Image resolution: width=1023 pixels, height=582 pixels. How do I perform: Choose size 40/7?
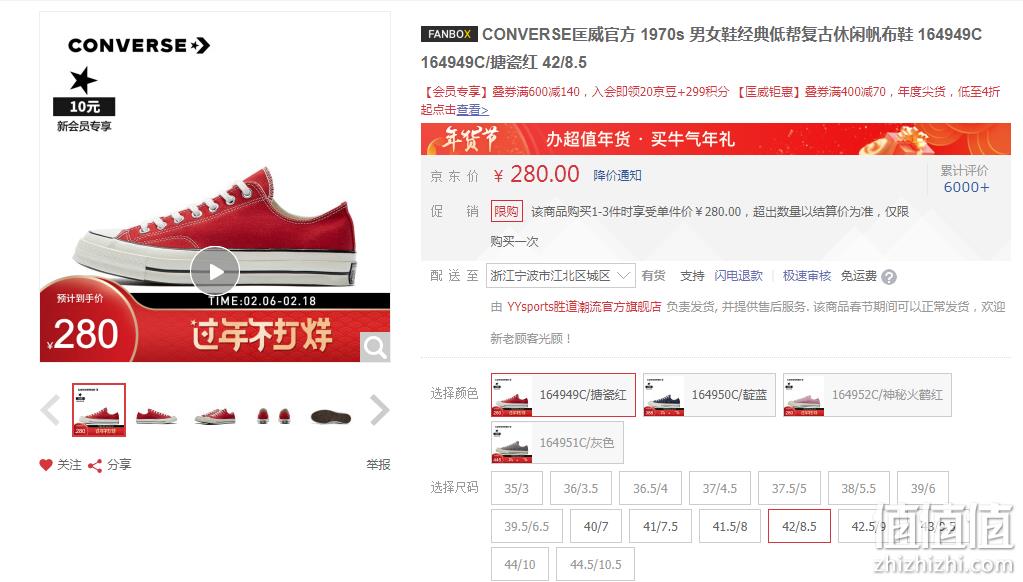click(x=596, y=526)
